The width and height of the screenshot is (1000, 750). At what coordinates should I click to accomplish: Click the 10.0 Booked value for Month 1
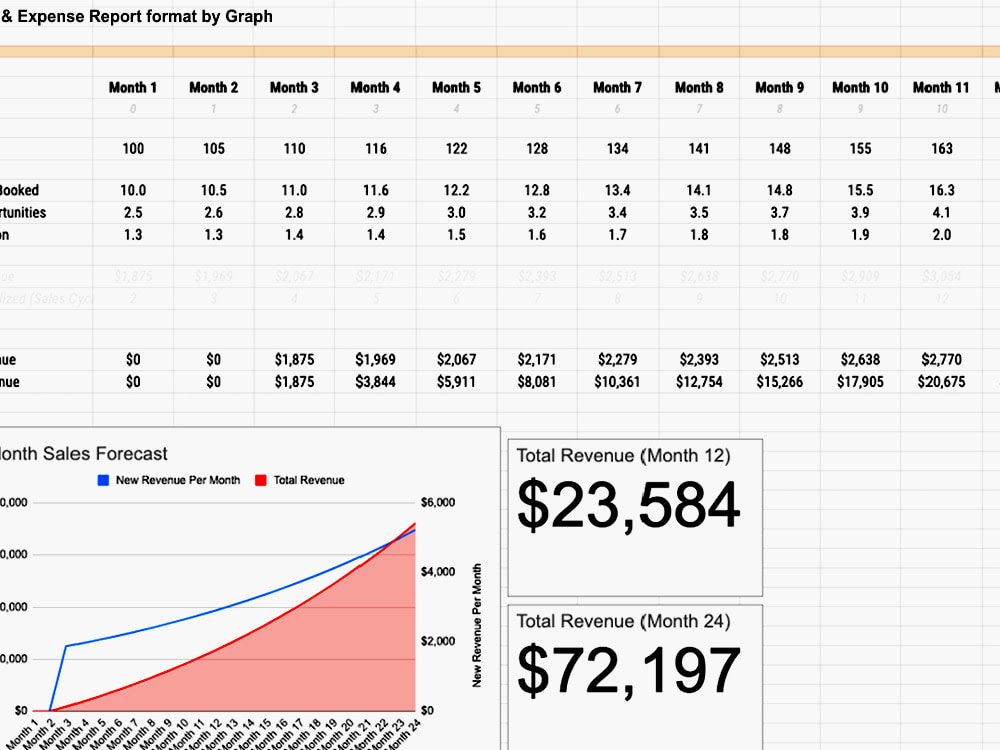tap(132, 190)
